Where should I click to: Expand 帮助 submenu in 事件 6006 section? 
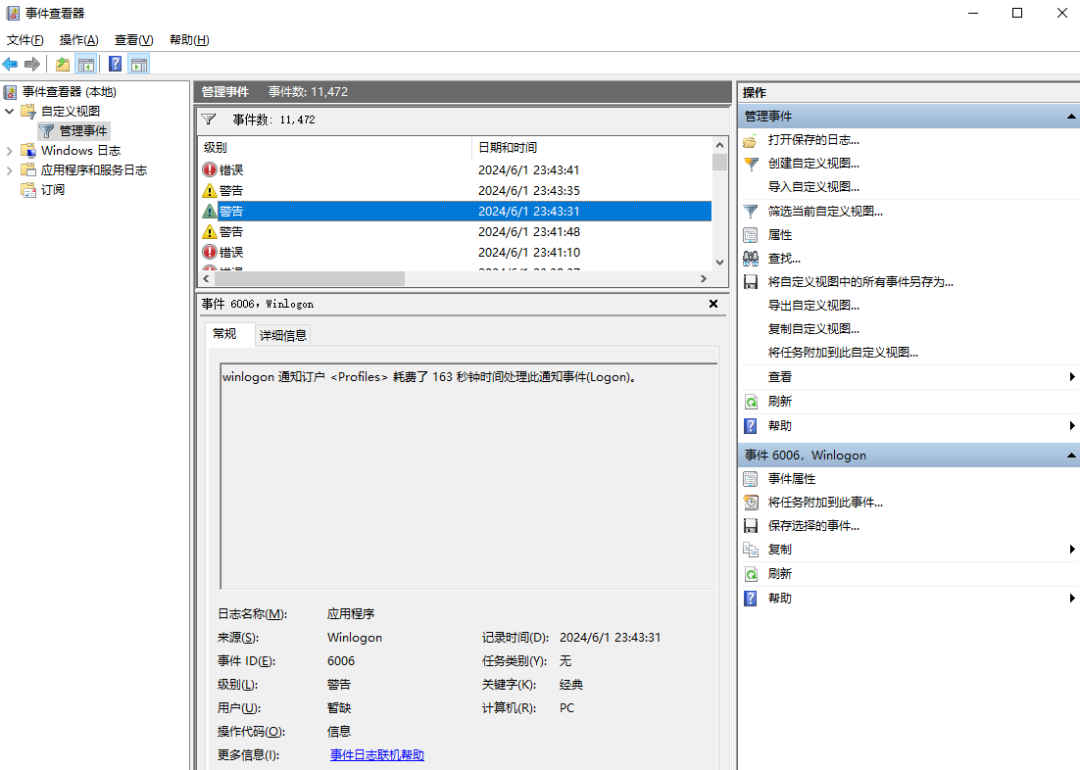[1072, 598]
